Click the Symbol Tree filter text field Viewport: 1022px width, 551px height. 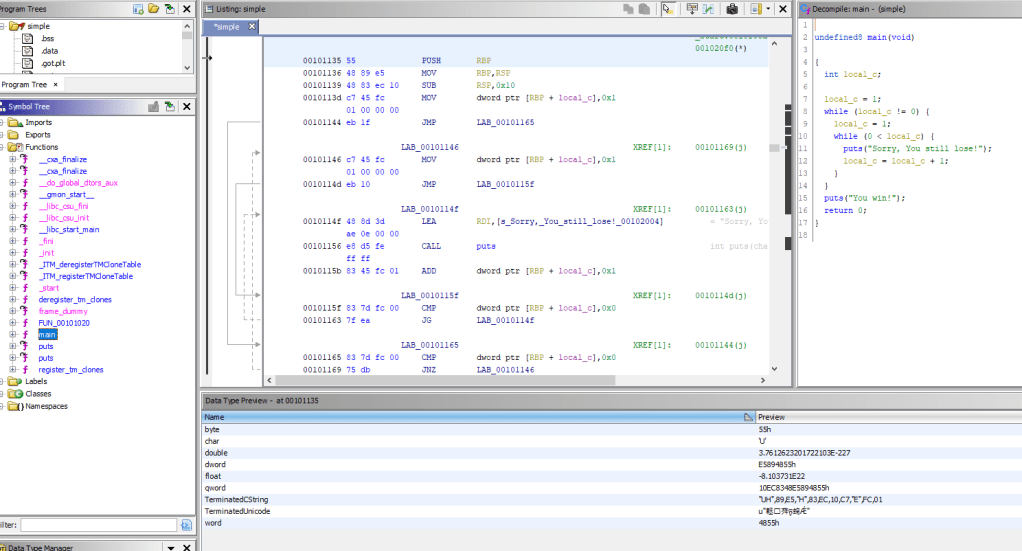point(98,525)
